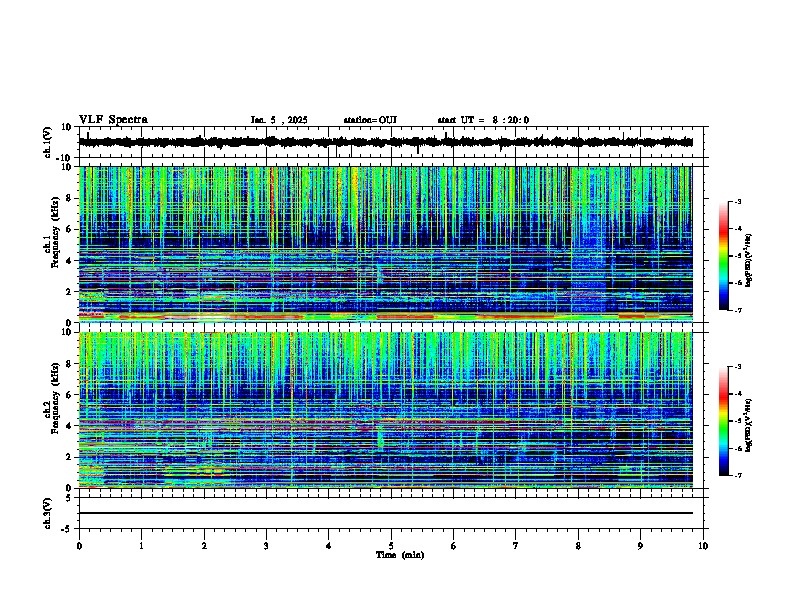Click time-axis tick label "8" at bottom
The width and height of the screenshot is (792, 612).
578,546
